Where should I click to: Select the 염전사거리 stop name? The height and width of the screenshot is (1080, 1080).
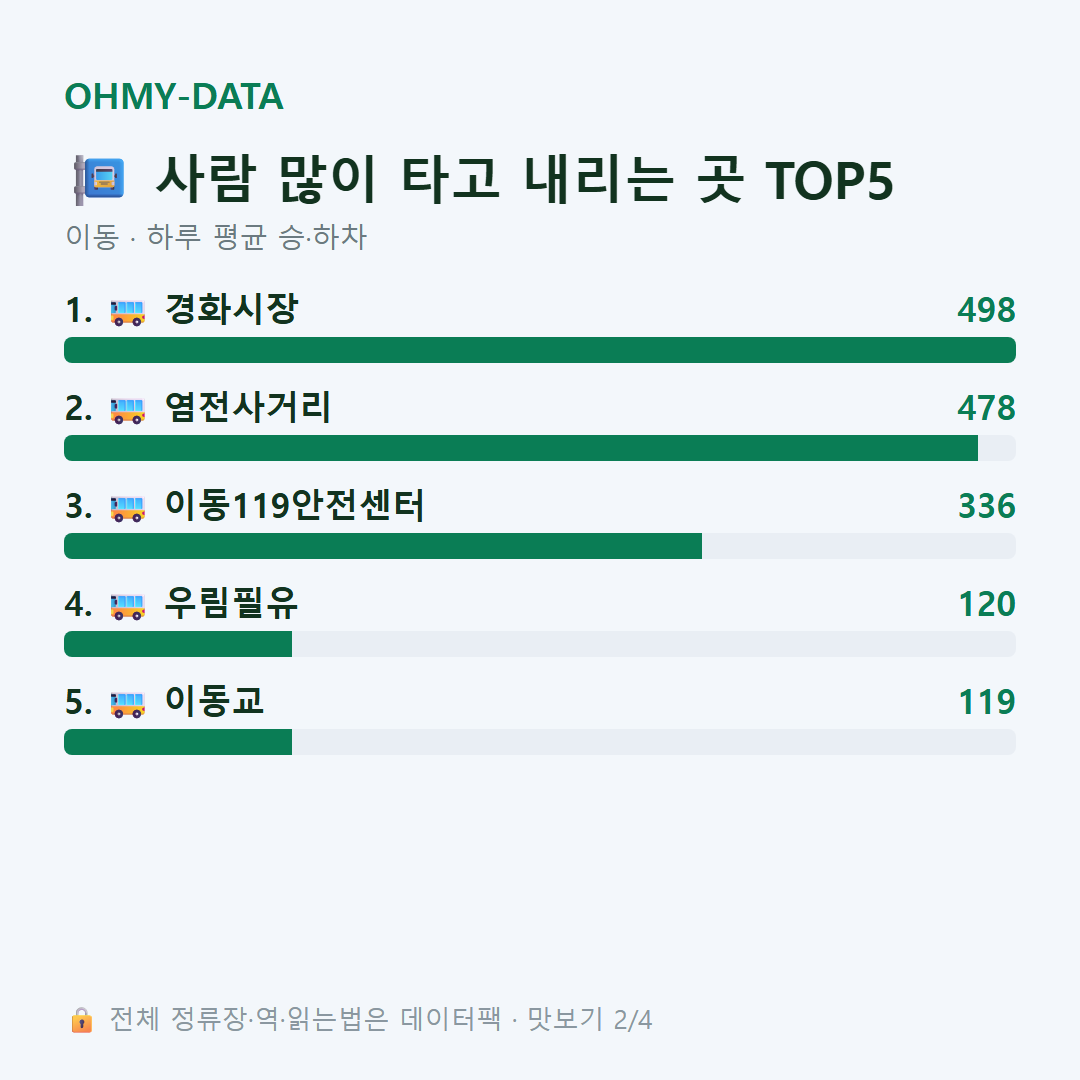tap(248, 407)
